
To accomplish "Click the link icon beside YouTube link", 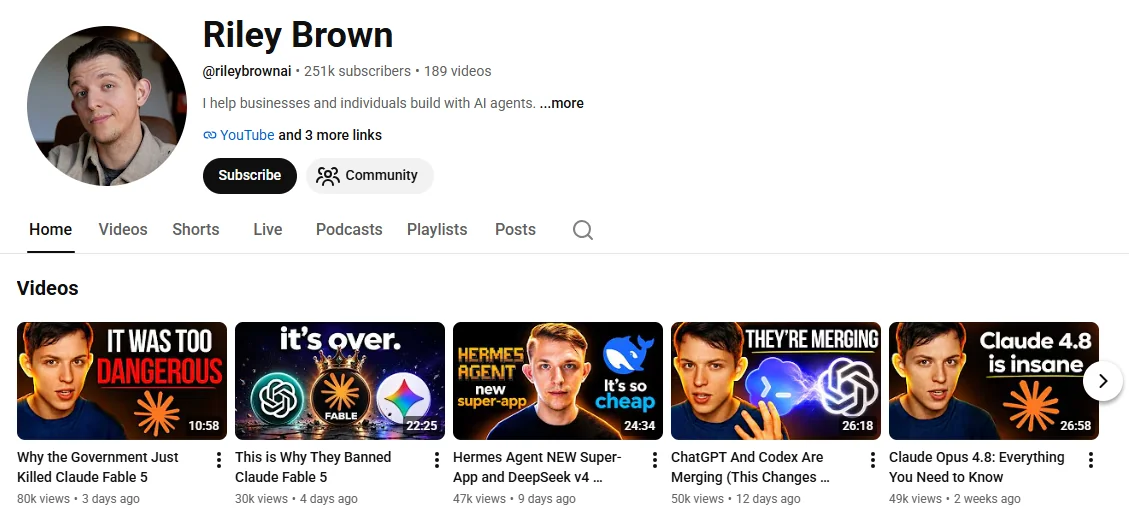I will pos(210,135).
